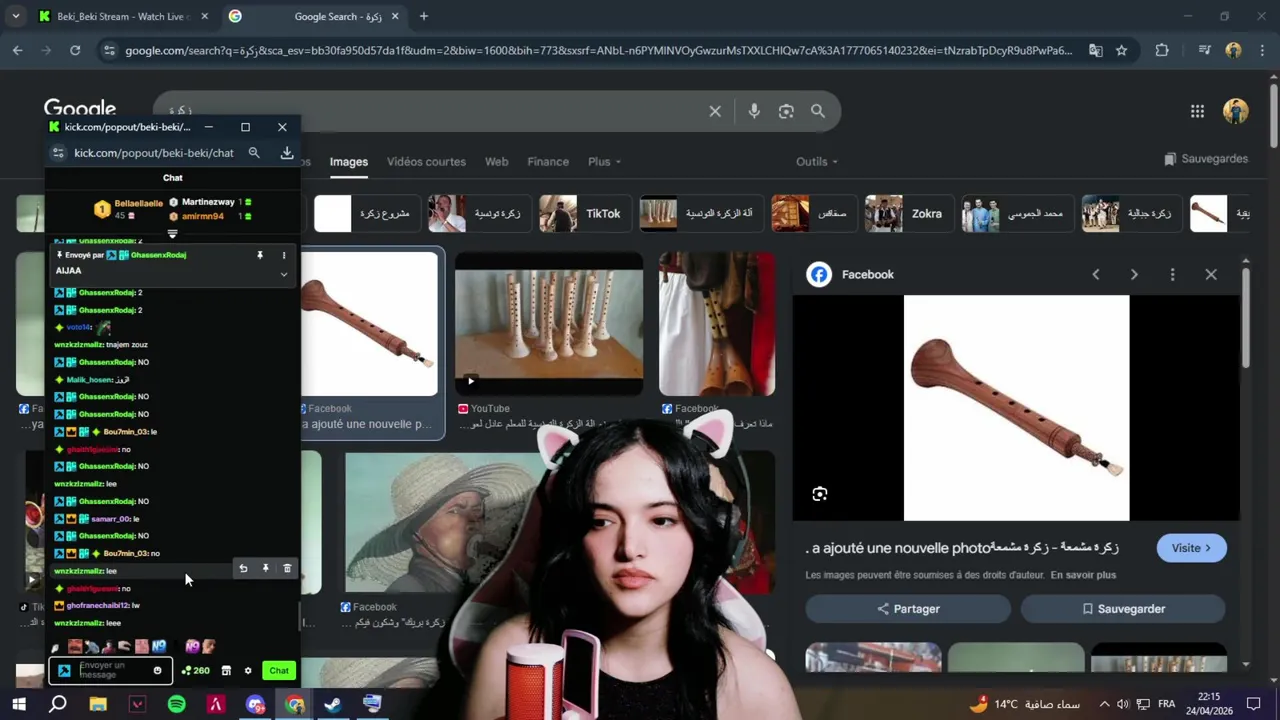This screenshot has height=720, width=1280.
Task: Click username GhassenxRodaj in pinned message
Action: point(158,255)
